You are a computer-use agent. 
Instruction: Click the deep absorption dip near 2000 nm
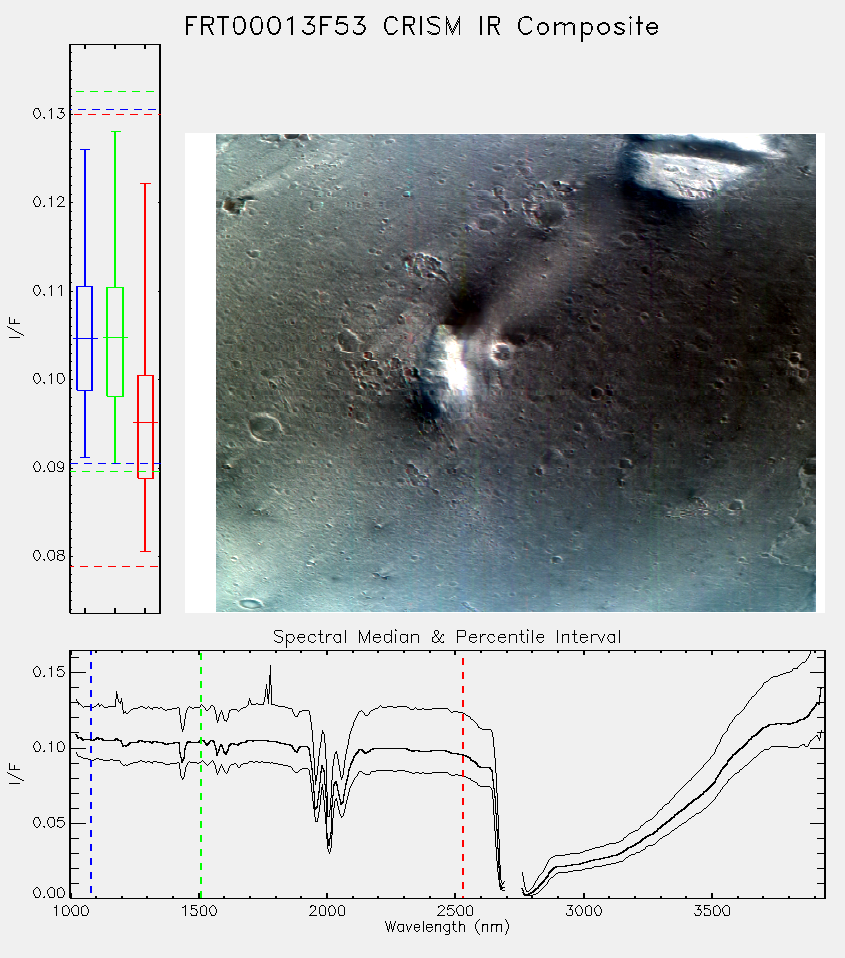coord(329,843)
